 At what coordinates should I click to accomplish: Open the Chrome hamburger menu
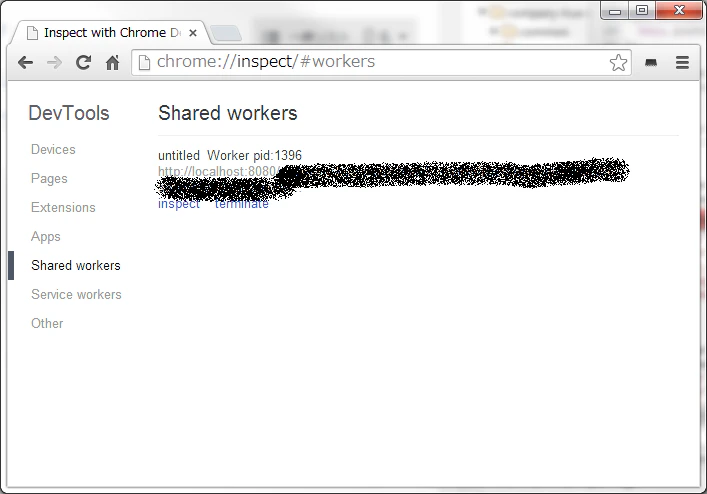point(682,62)
